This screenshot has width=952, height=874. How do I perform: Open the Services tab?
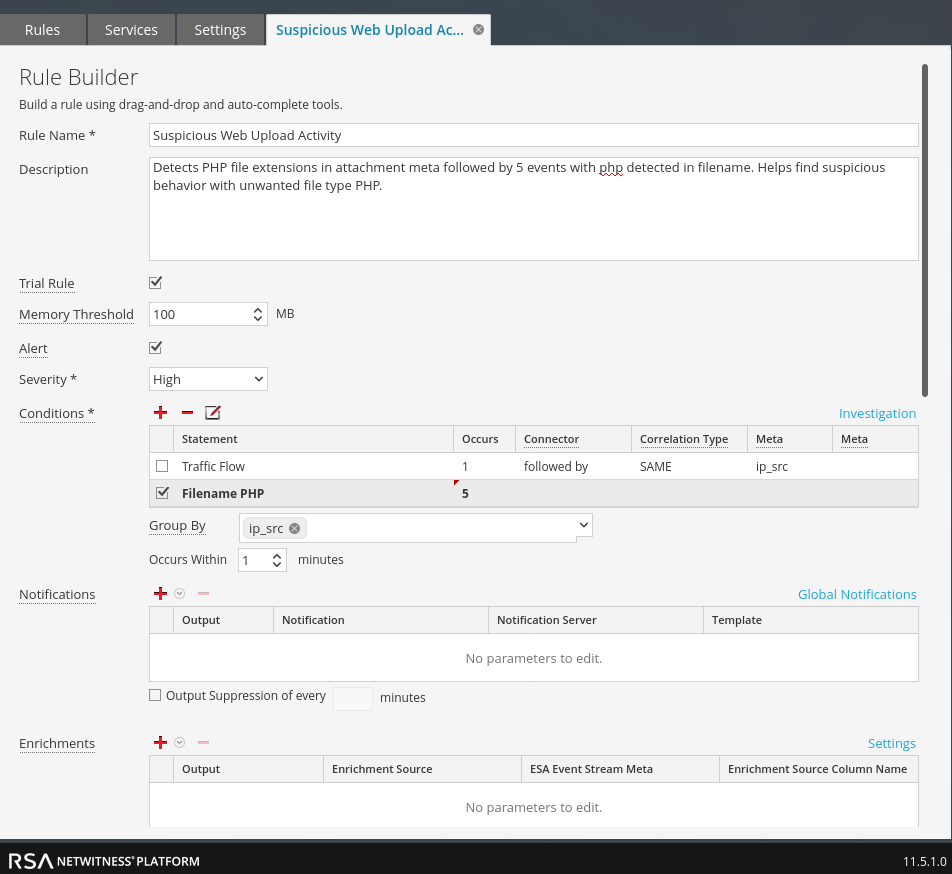(x=131, y=30)
